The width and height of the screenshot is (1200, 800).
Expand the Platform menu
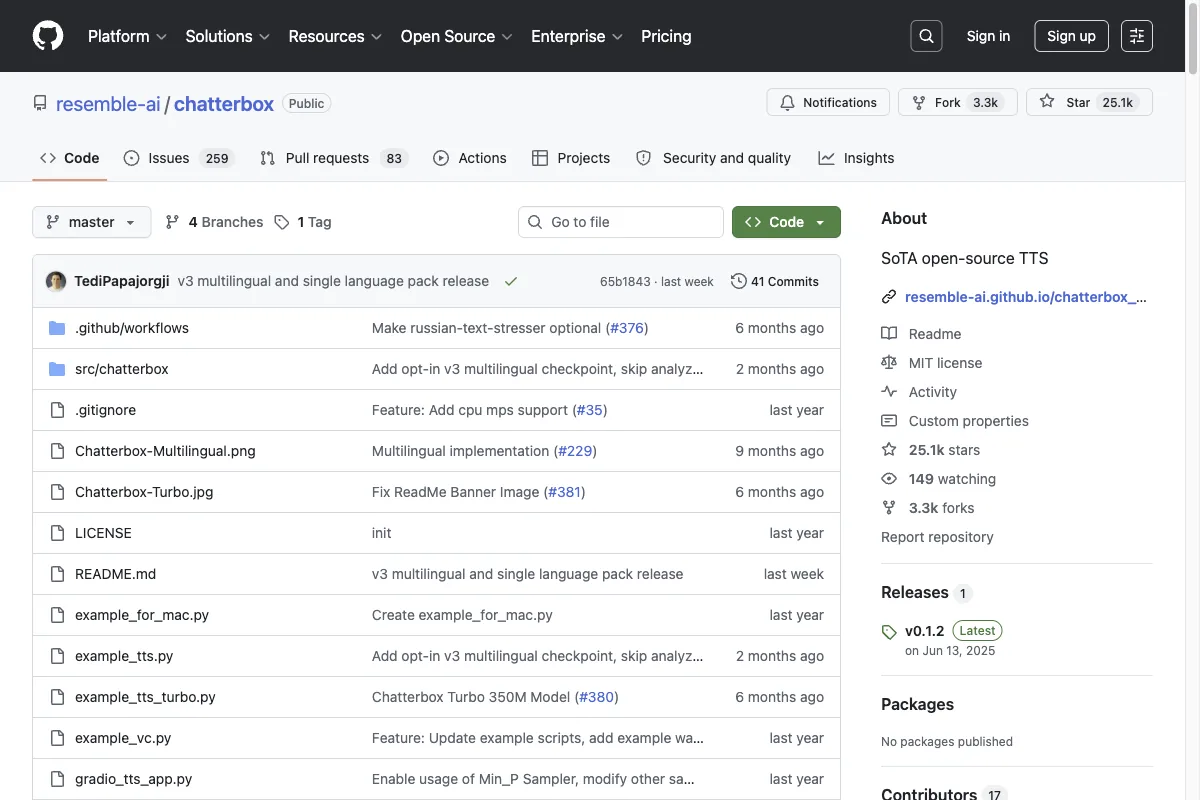pyautogui.click(x=127, y=36)
